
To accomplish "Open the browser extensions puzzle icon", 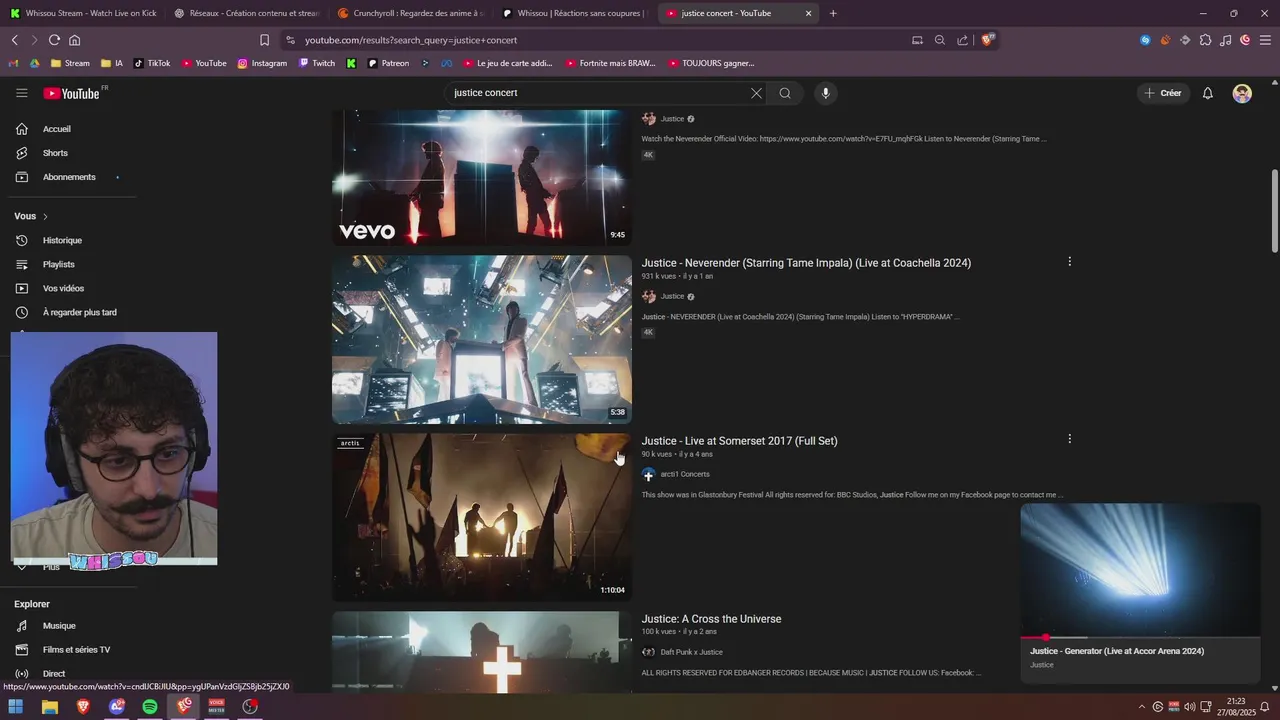I will point(1205,40).
